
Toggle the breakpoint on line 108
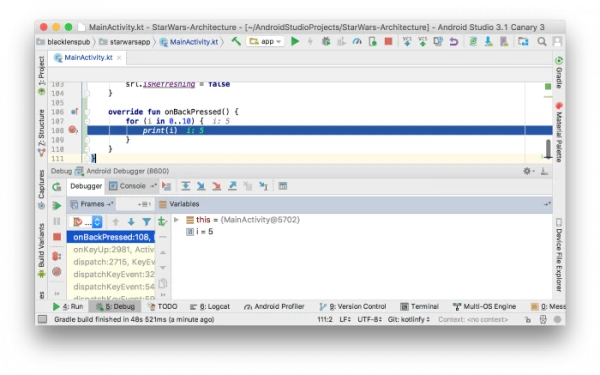(72, 130)
